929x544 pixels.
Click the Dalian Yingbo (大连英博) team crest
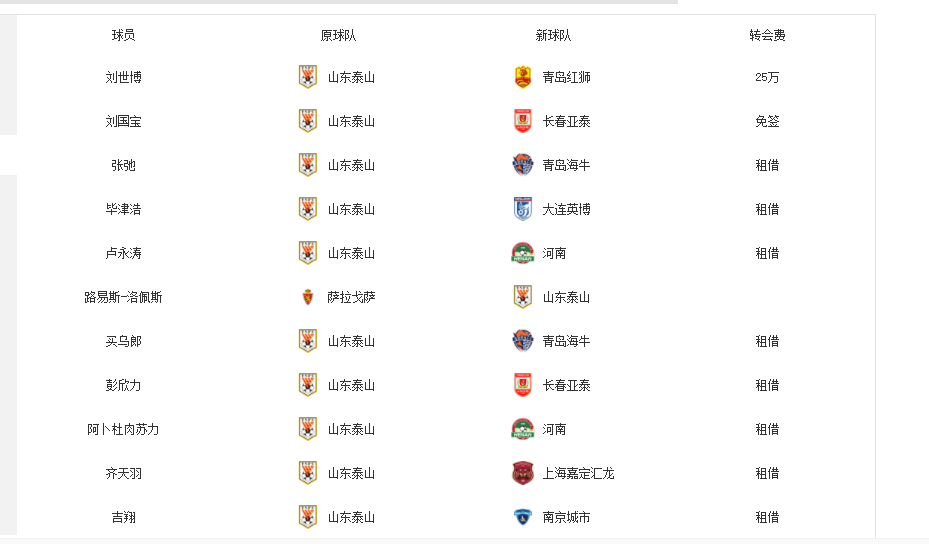tap(522, 209)
